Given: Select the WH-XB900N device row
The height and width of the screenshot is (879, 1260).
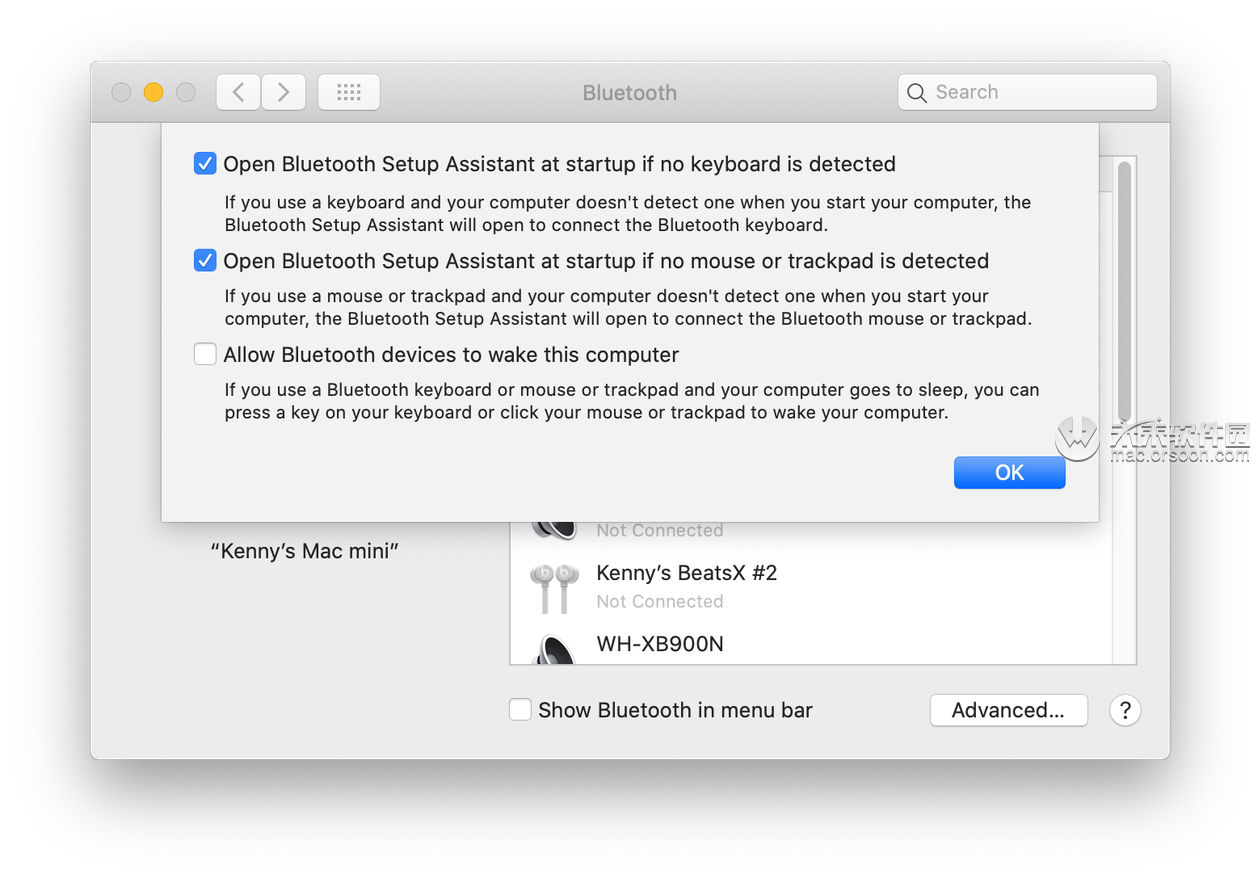Looking at the screenshot, I should tap(811, 645).
